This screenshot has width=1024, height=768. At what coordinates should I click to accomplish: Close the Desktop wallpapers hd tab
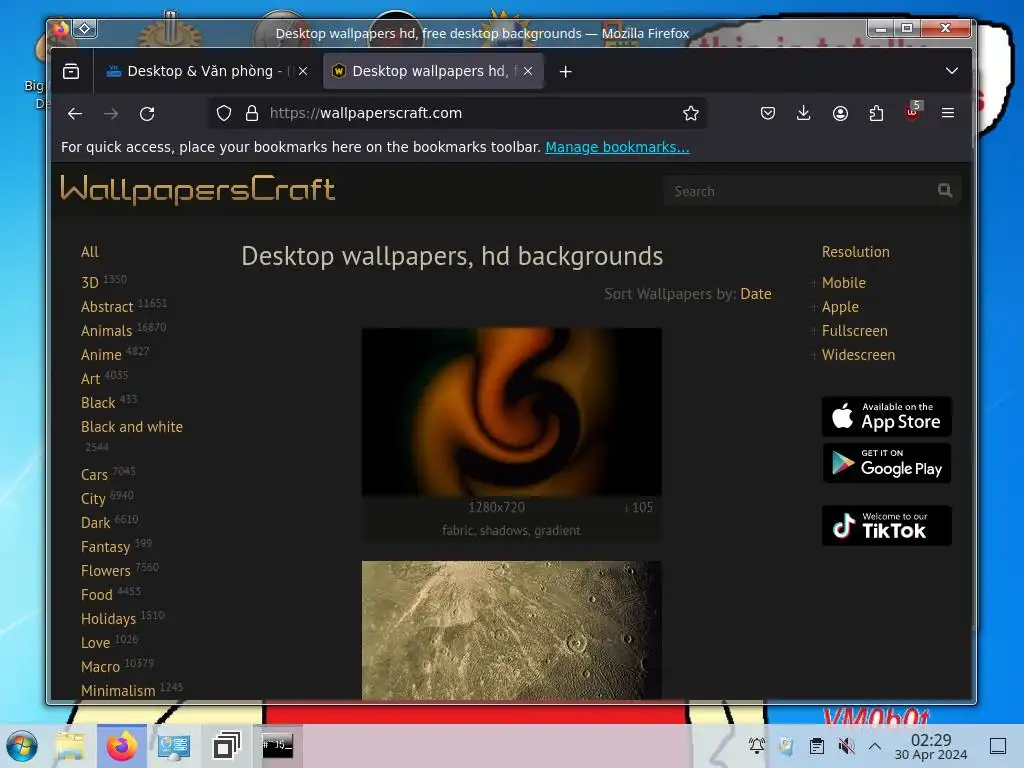[528, 71]
